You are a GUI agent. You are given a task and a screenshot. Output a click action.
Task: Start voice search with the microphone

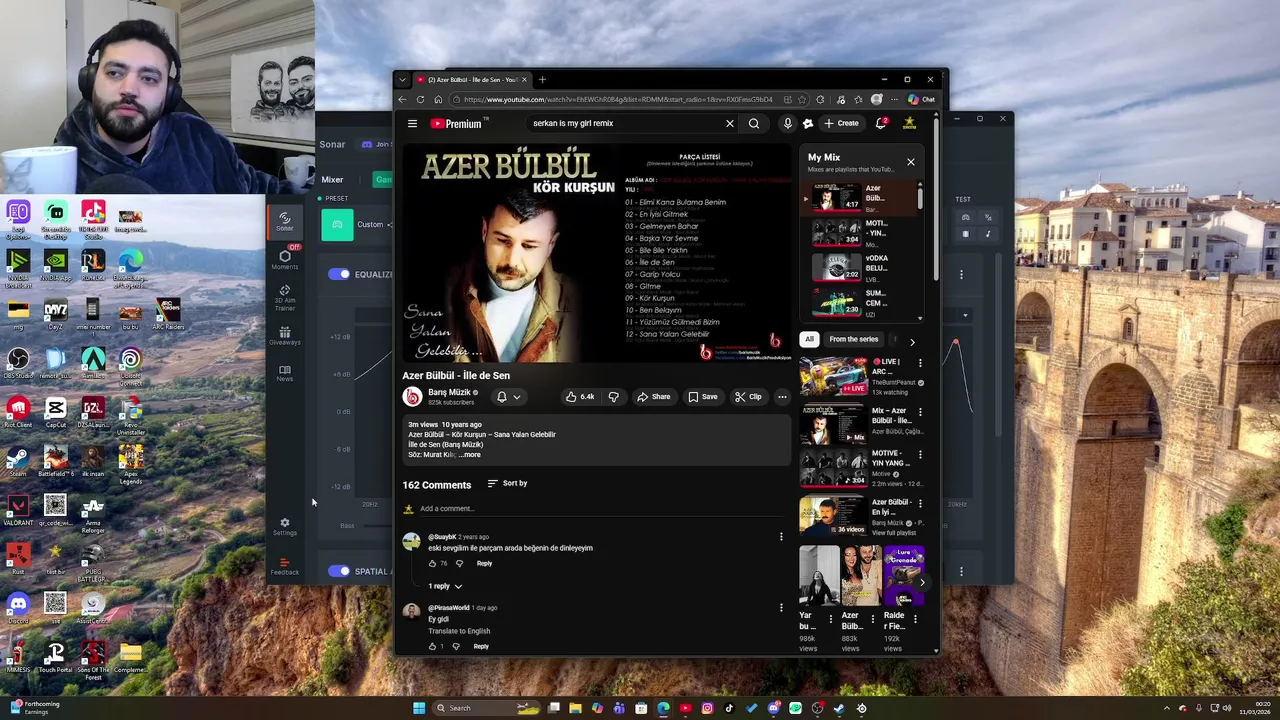click(x=788, y=123)
